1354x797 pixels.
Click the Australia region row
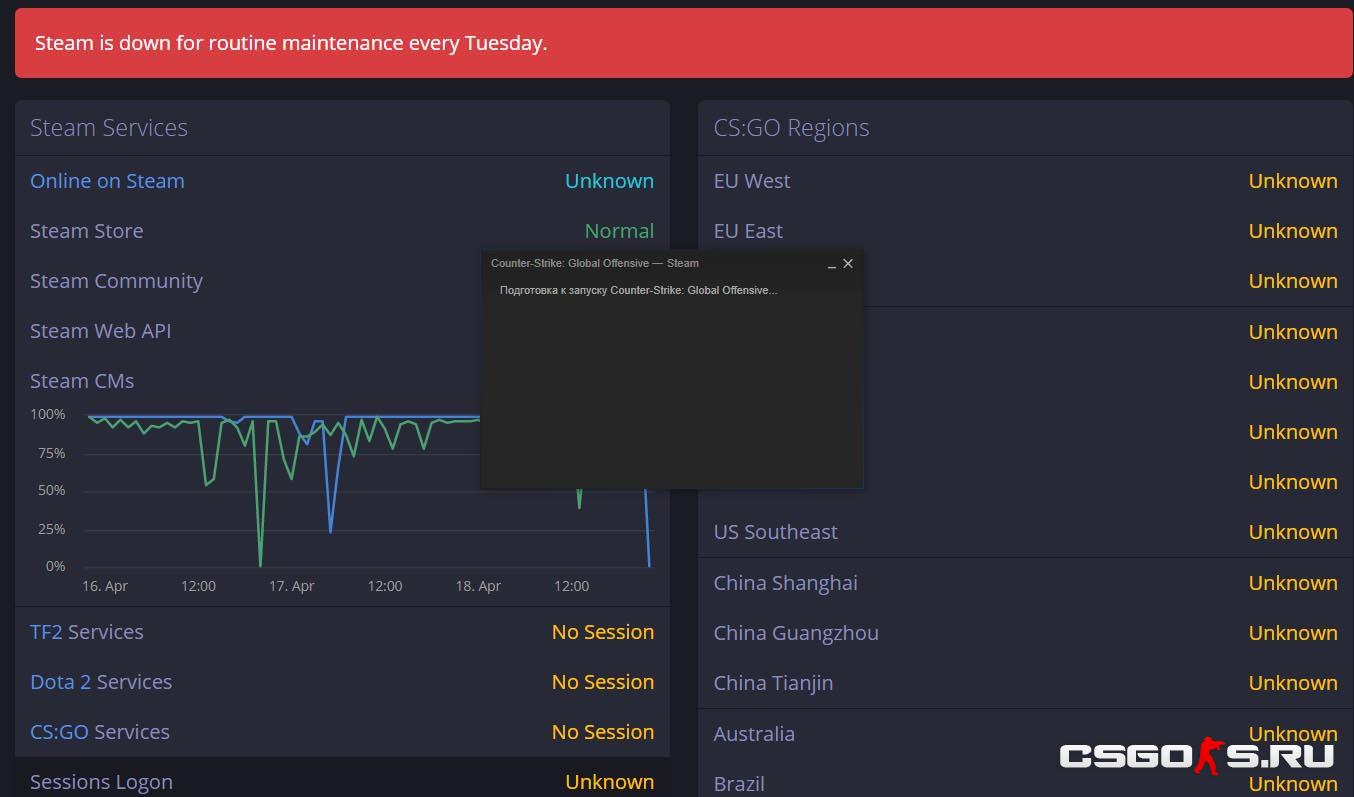[x=1025, y=734]
